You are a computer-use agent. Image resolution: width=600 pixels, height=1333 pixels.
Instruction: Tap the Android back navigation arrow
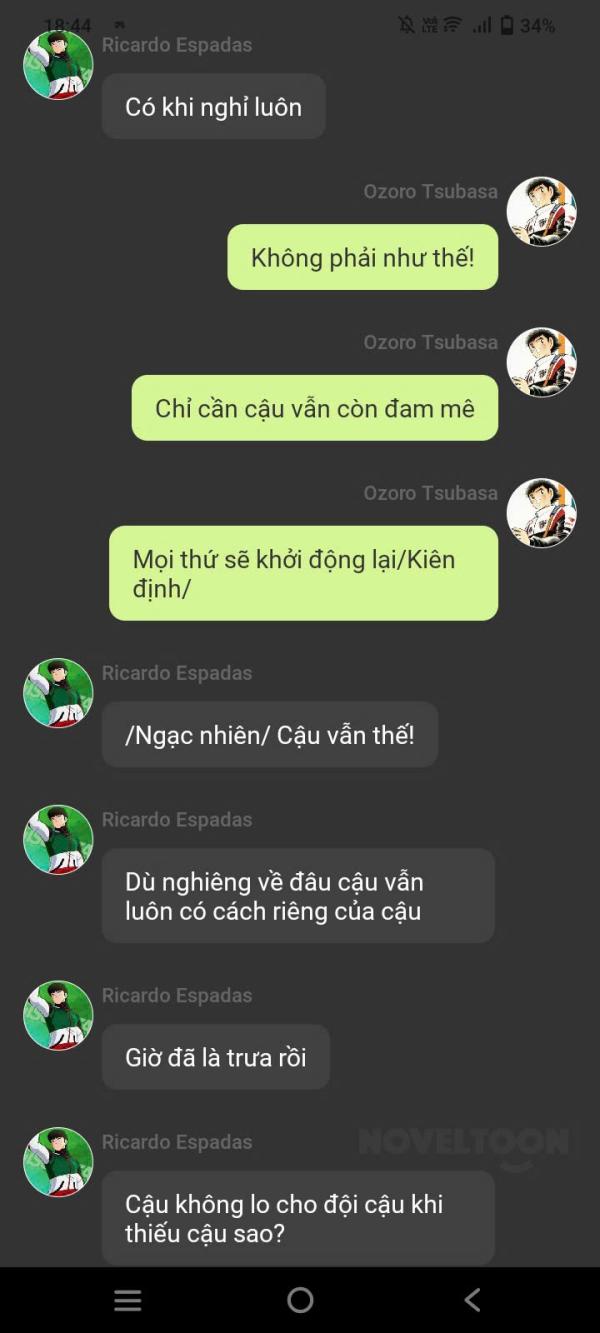[473, 1300]
